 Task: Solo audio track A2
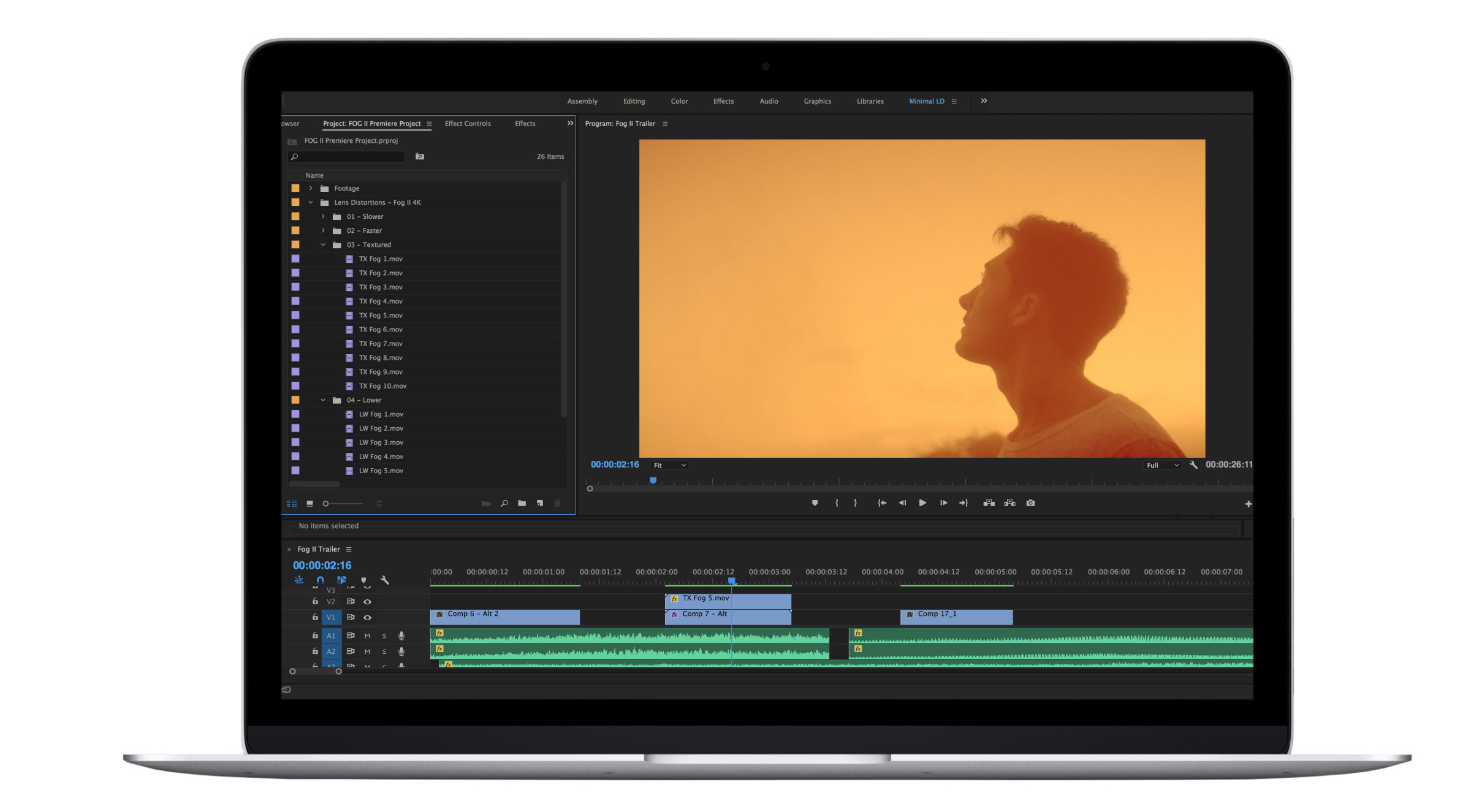[384, 651]
